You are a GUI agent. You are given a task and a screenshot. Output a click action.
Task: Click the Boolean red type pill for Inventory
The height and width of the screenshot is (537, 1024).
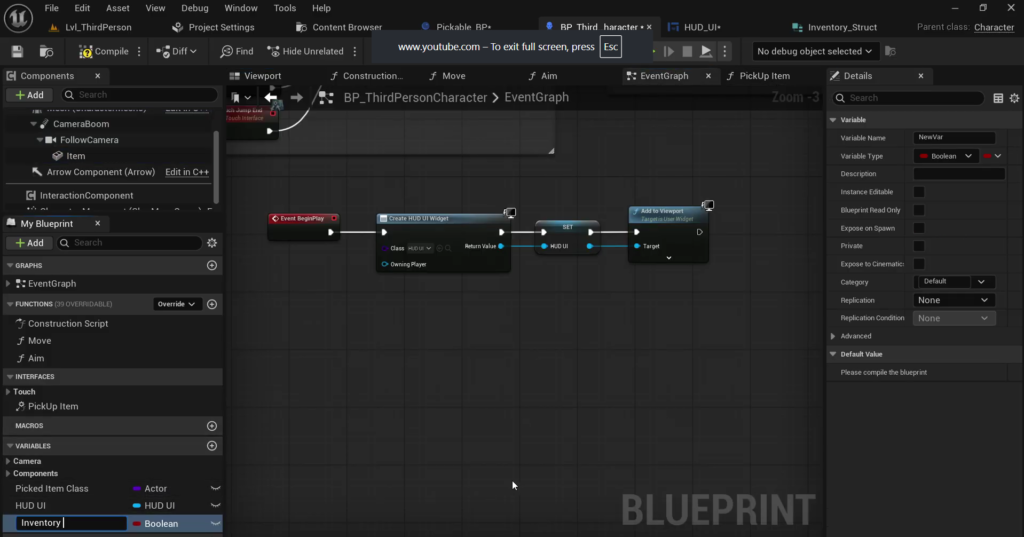pyautogui.click(x=136, y=524)
